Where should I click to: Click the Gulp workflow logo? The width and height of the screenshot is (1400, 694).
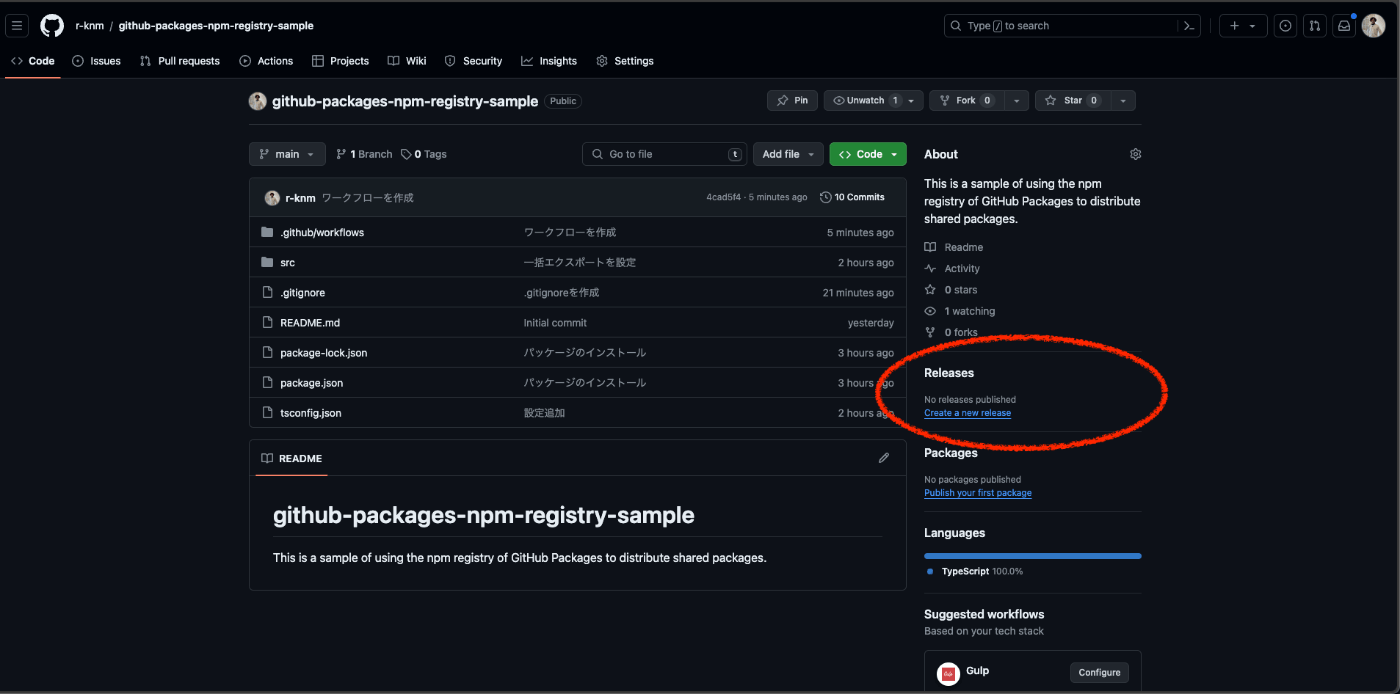[948, 674]
